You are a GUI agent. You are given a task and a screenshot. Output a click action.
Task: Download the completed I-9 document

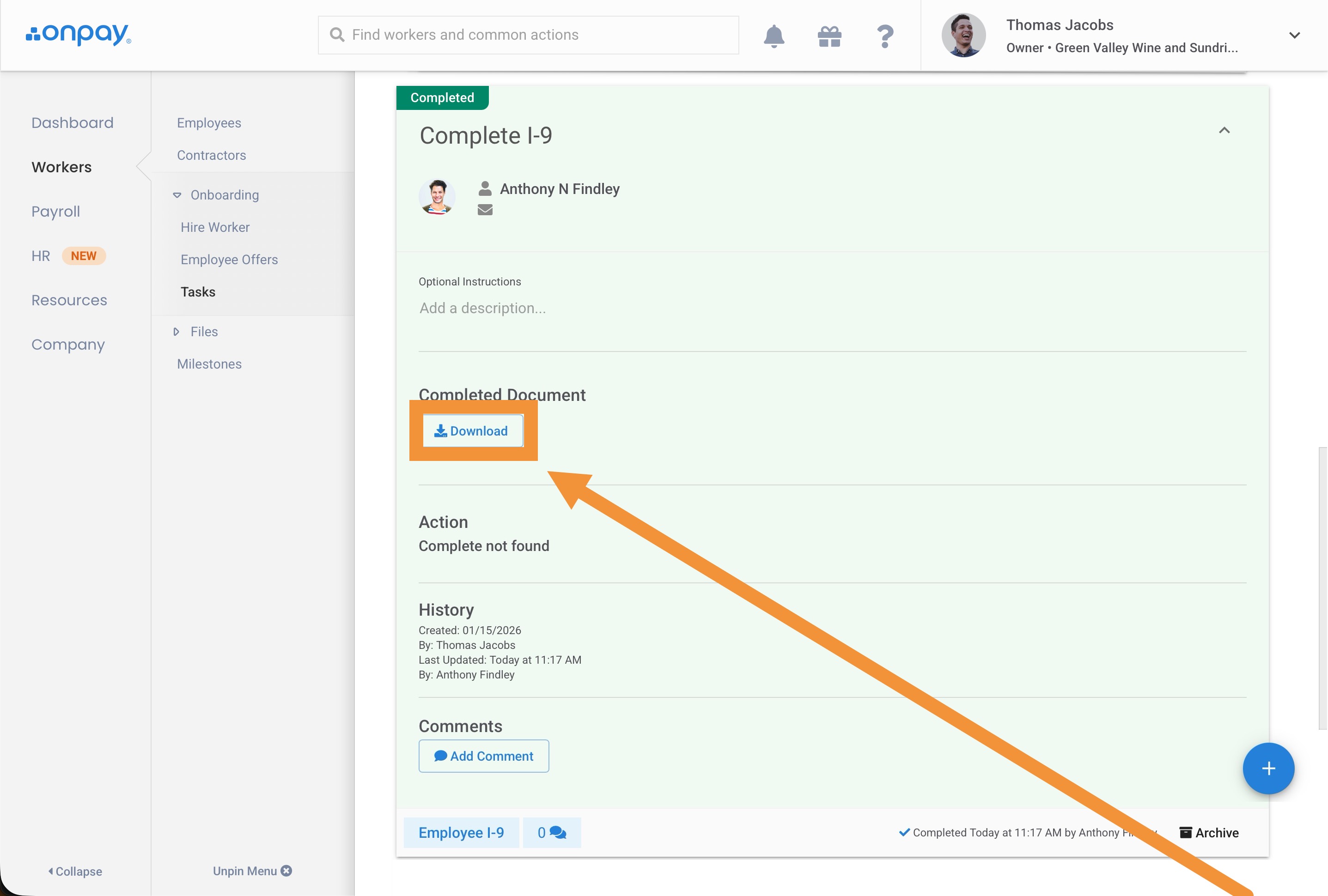click(x=472, y=431)
